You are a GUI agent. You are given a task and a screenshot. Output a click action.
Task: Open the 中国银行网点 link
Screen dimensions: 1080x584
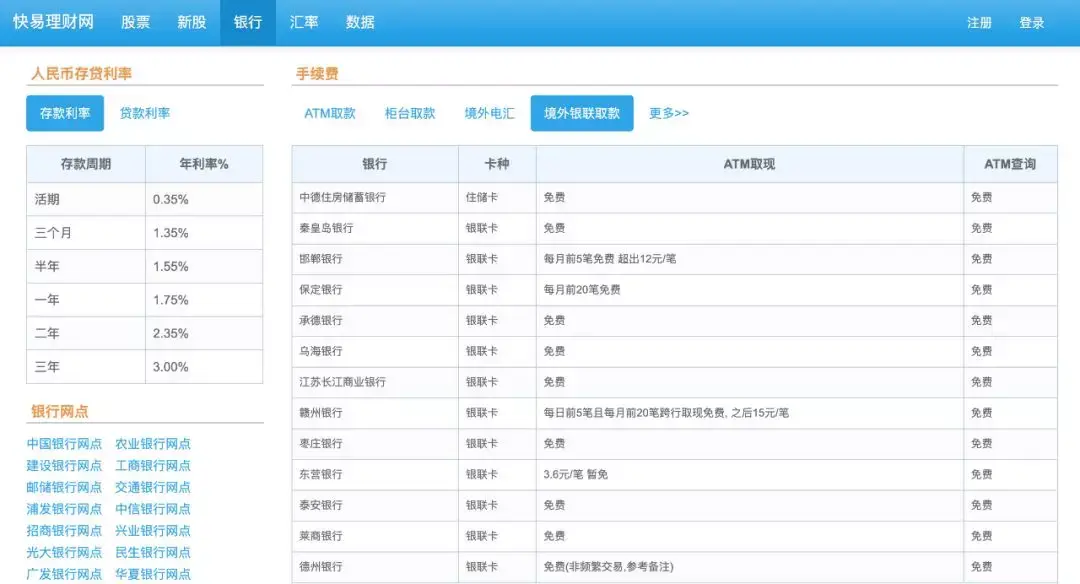coord(64,444)
